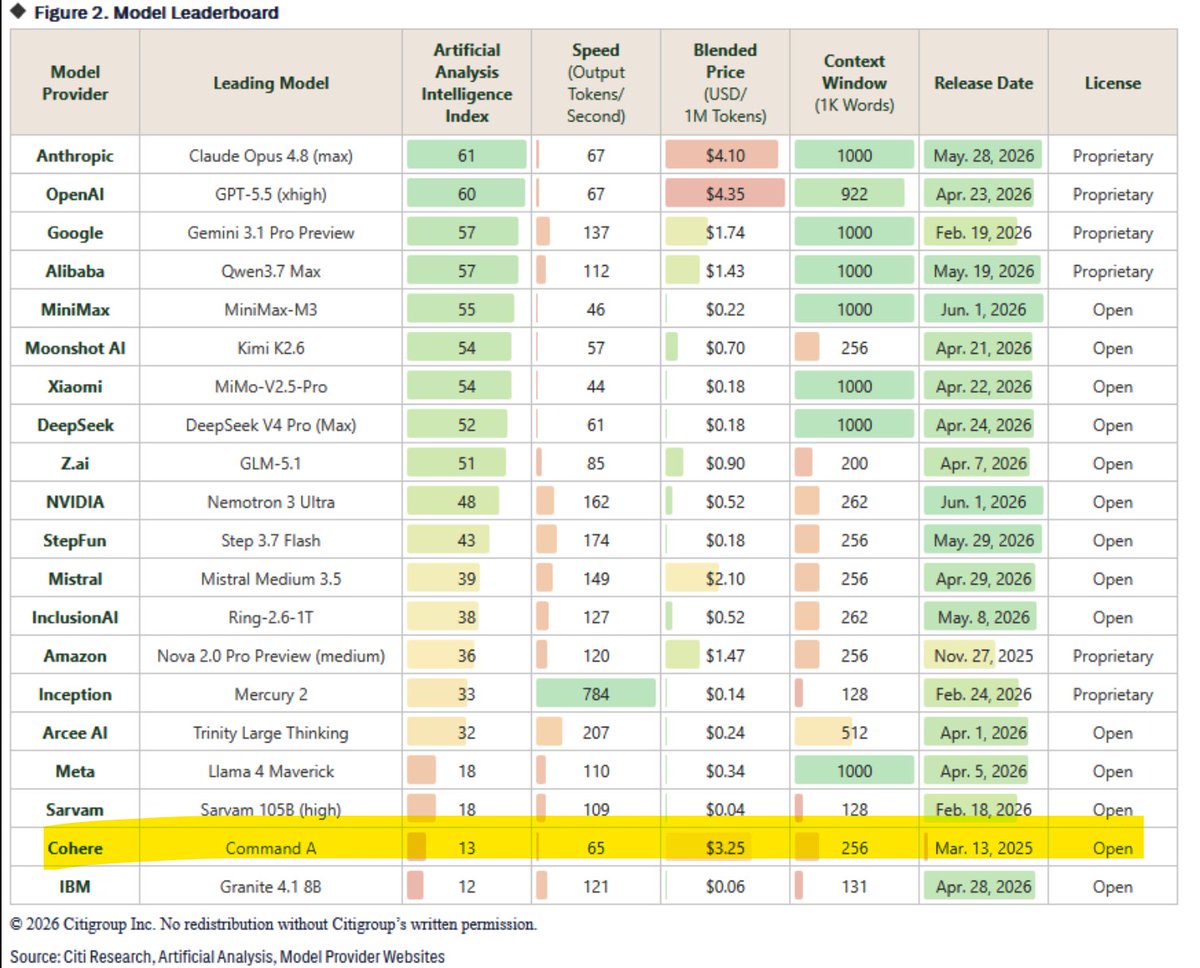Click the Blended Price column header

pyautogui.click(x=725, y=83)
